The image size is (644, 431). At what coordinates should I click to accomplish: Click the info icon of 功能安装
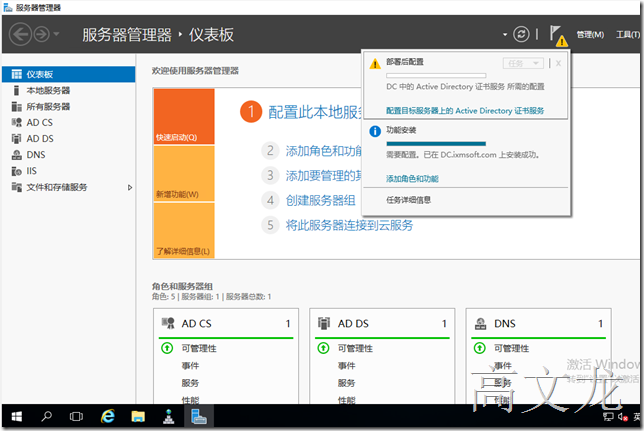tap(375, 131)
